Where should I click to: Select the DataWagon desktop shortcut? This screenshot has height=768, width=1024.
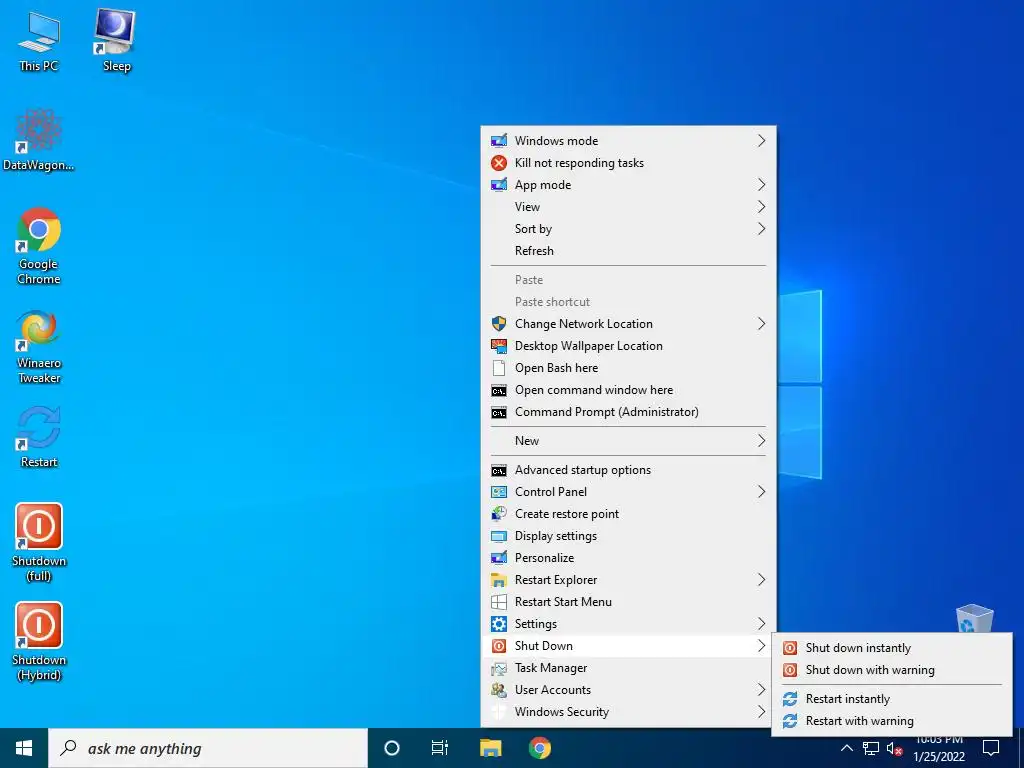click(x=39, y=140)
